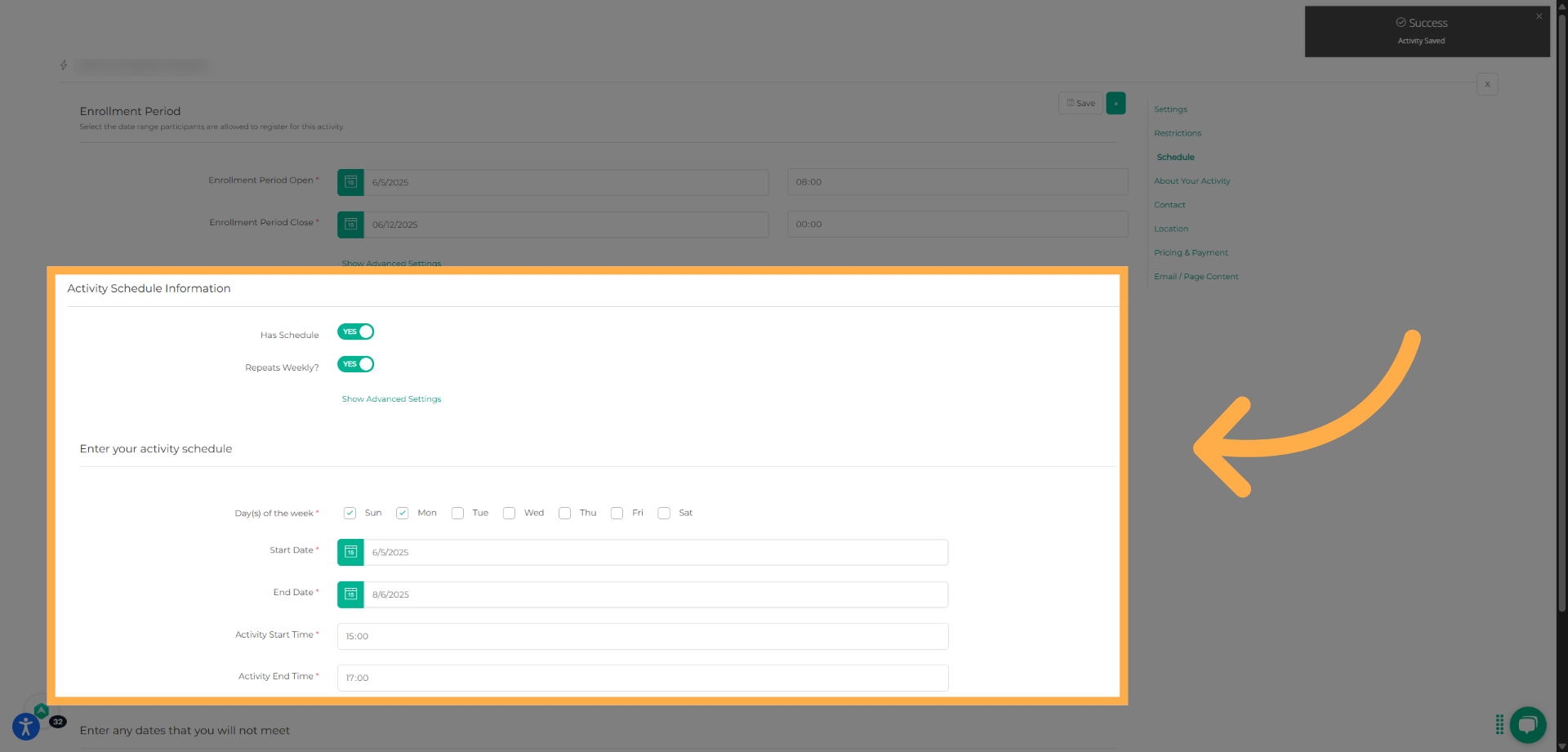Uncheck the Sun day checkbox

[x=350, y=513]
